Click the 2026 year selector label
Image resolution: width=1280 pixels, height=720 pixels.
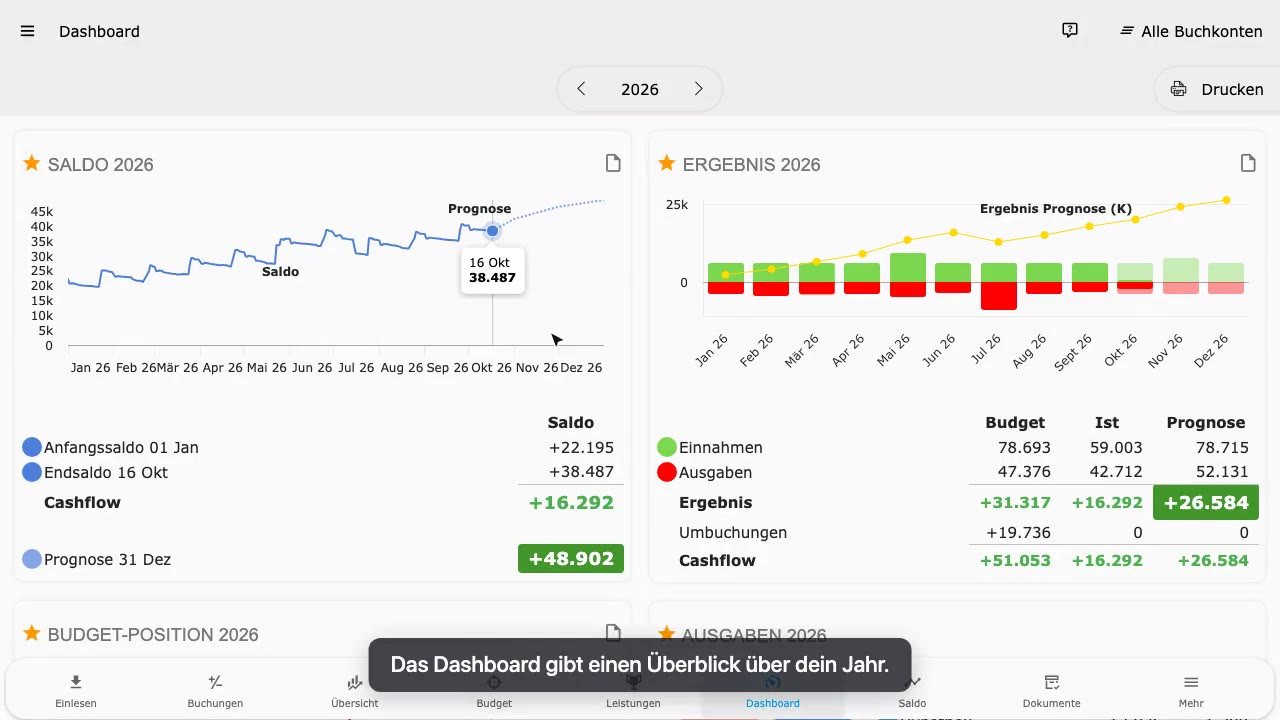click(x=640, y=90)
